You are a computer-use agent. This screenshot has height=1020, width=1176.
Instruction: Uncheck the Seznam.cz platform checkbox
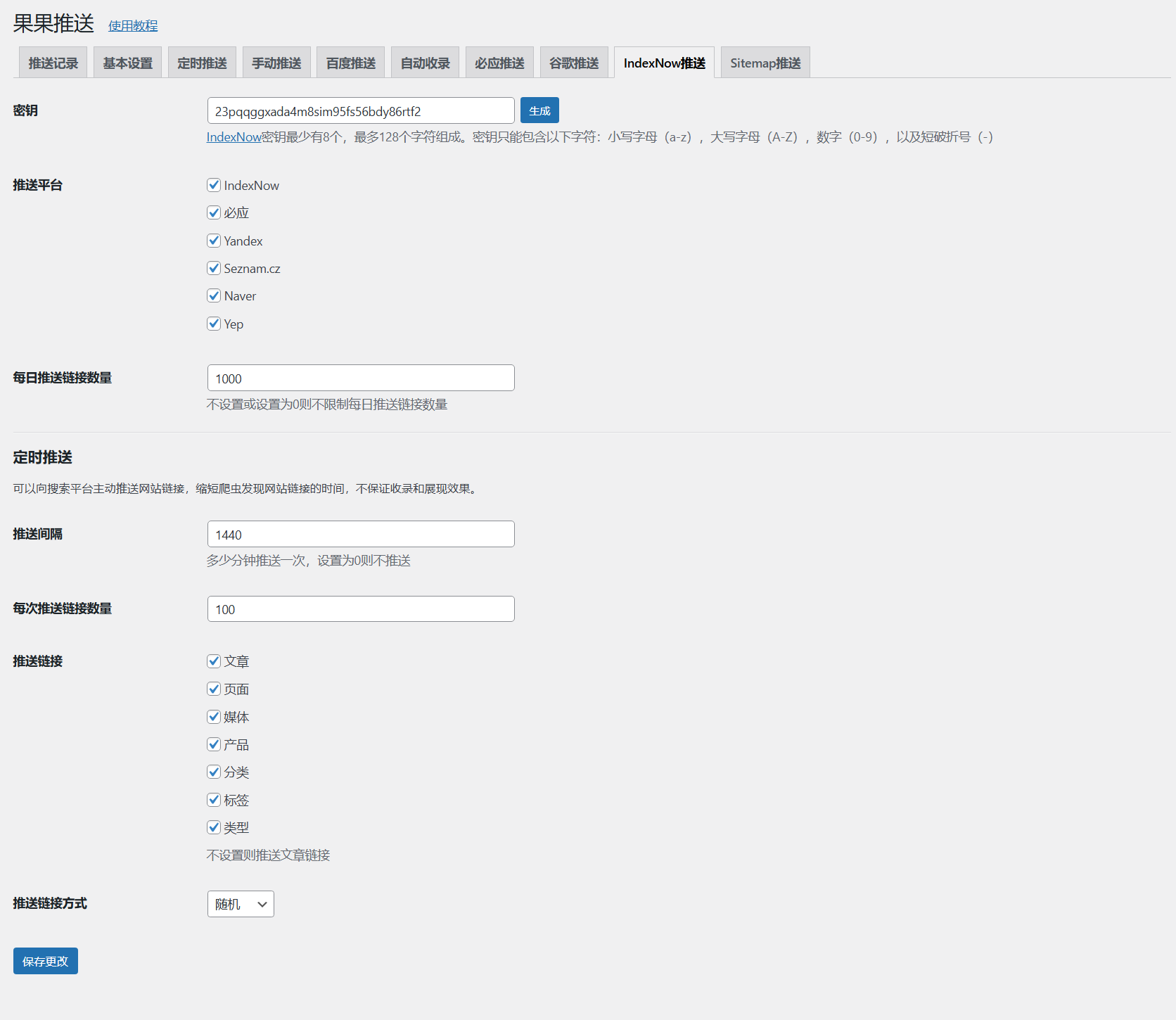tap(214, 268)
